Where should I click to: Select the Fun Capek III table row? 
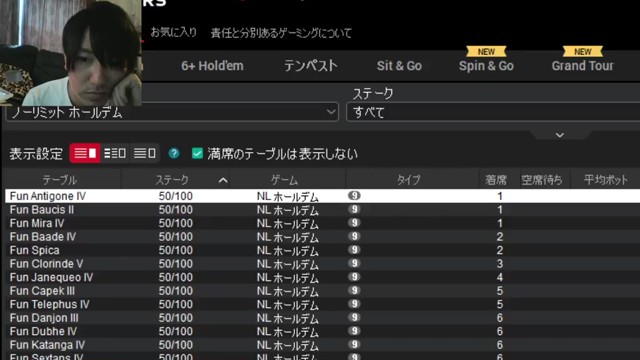[x=322, y=291]
